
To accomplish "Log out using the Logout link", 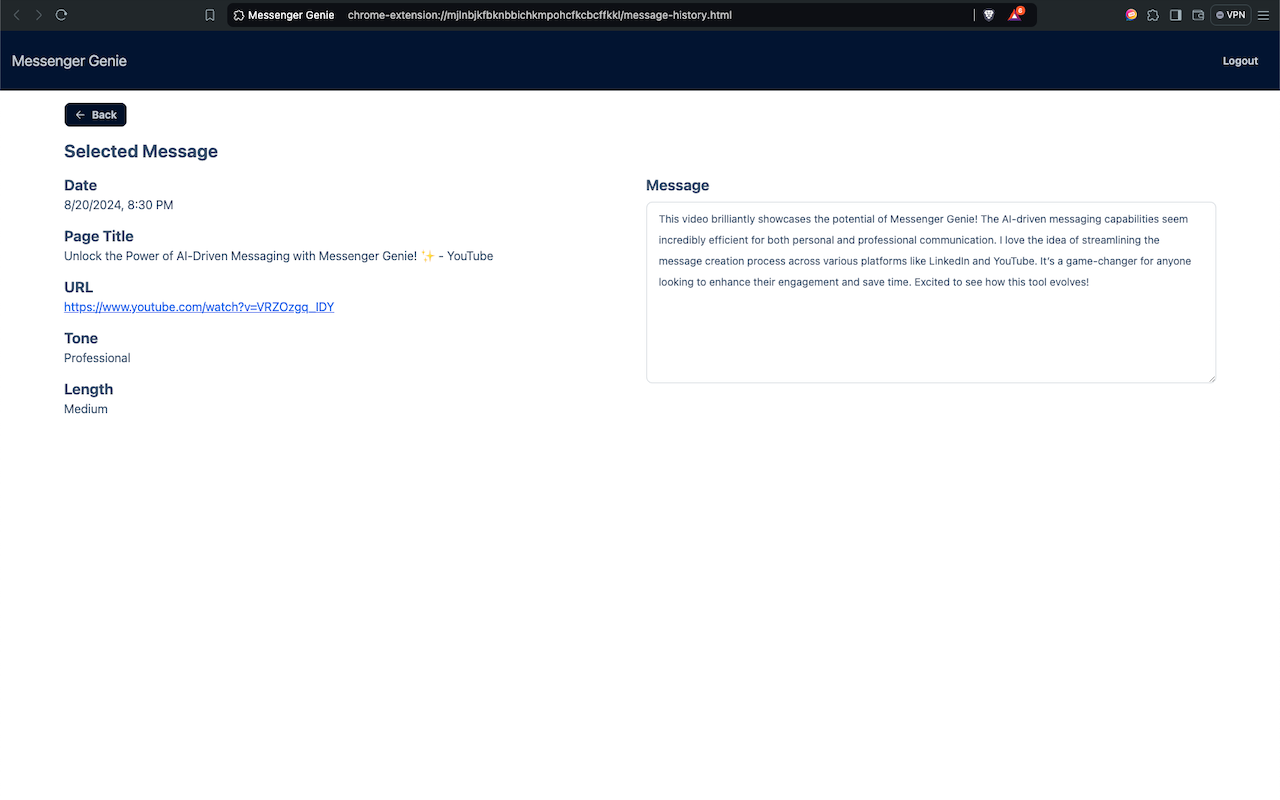I will [1240, 61].
